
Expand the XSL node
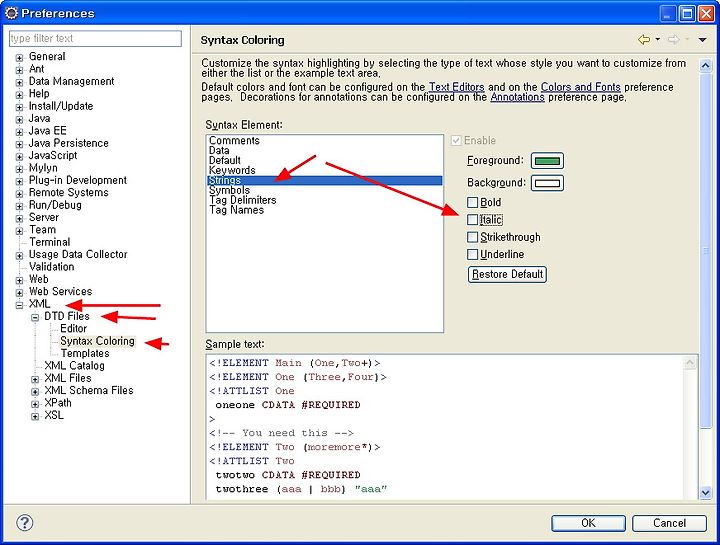pyautogui.click(x=35, y=417)
